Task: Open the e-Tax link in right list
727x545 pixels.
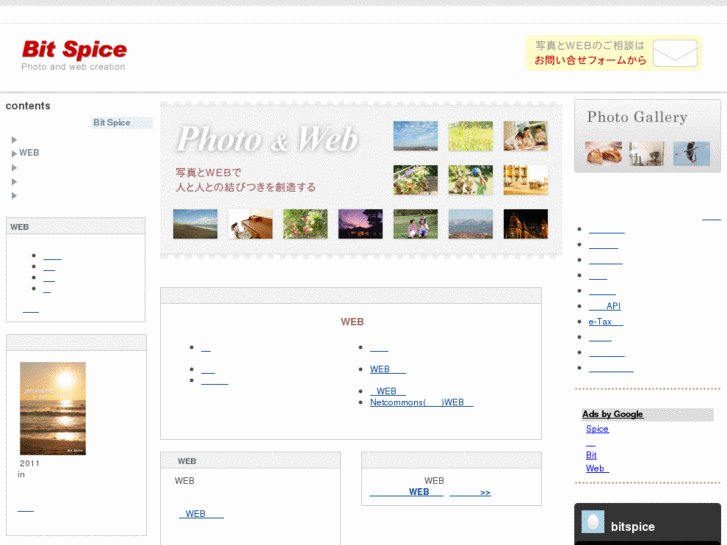Action: click(606, 321)
